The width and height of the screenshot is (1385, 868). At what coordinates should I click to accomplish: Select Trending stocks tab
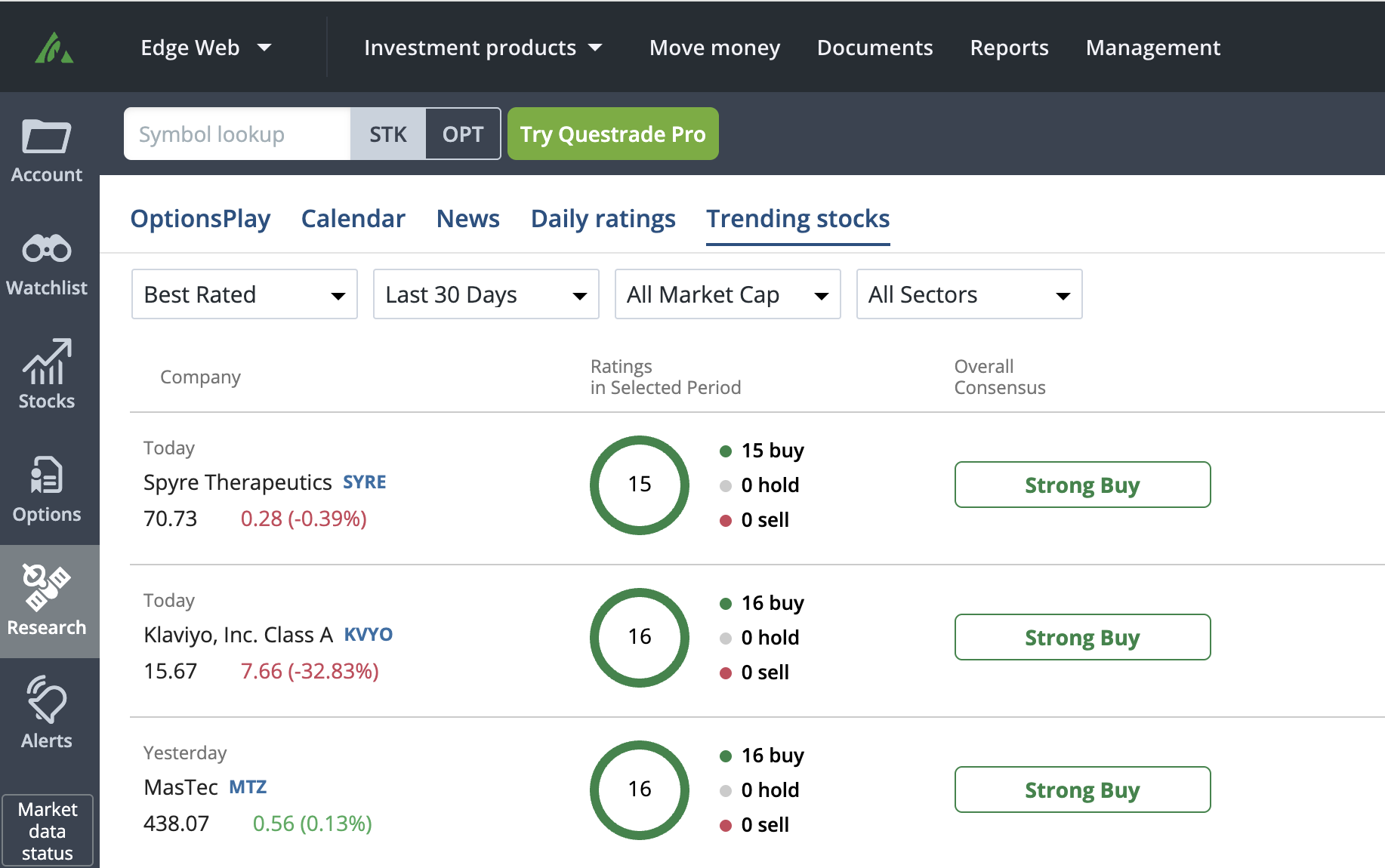click(x=797, y=218)
